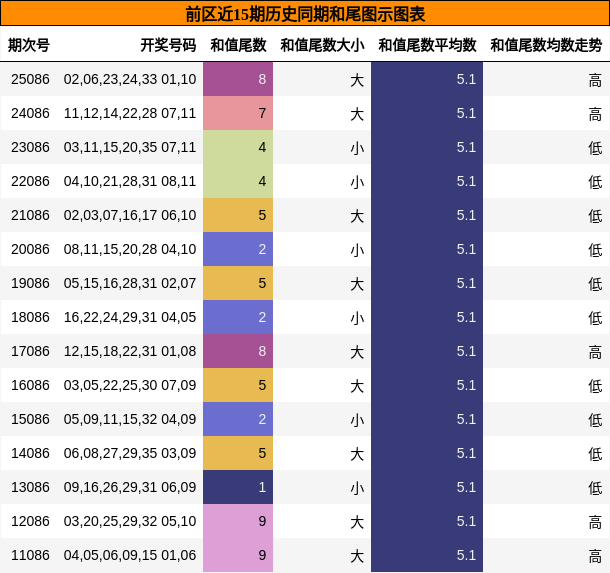Select the 和值尾数大小 column header

click(322, 45)
